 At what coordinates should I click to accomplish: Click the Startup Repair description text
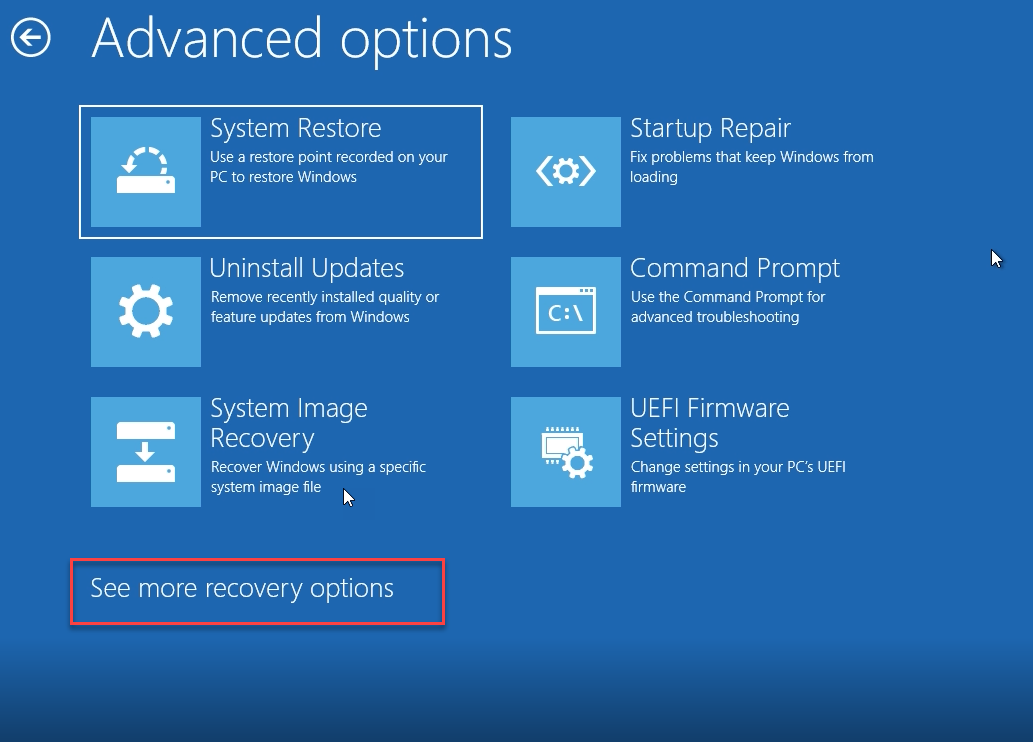coord(752,166)
